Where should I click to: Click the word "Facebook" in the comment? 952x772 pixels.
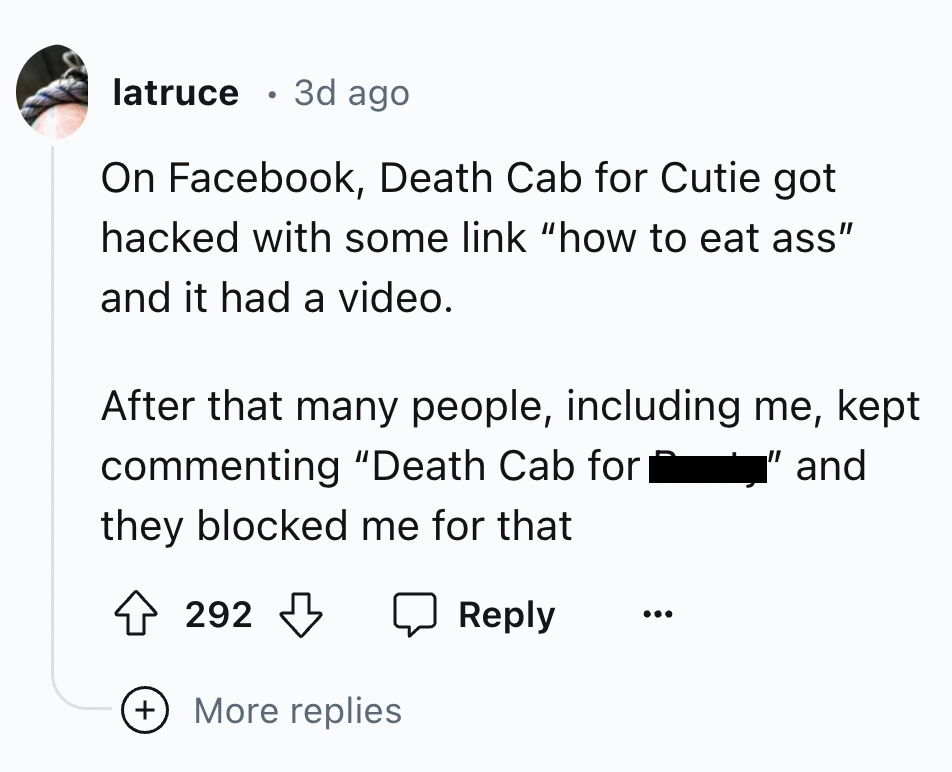[x=262, y=179]
